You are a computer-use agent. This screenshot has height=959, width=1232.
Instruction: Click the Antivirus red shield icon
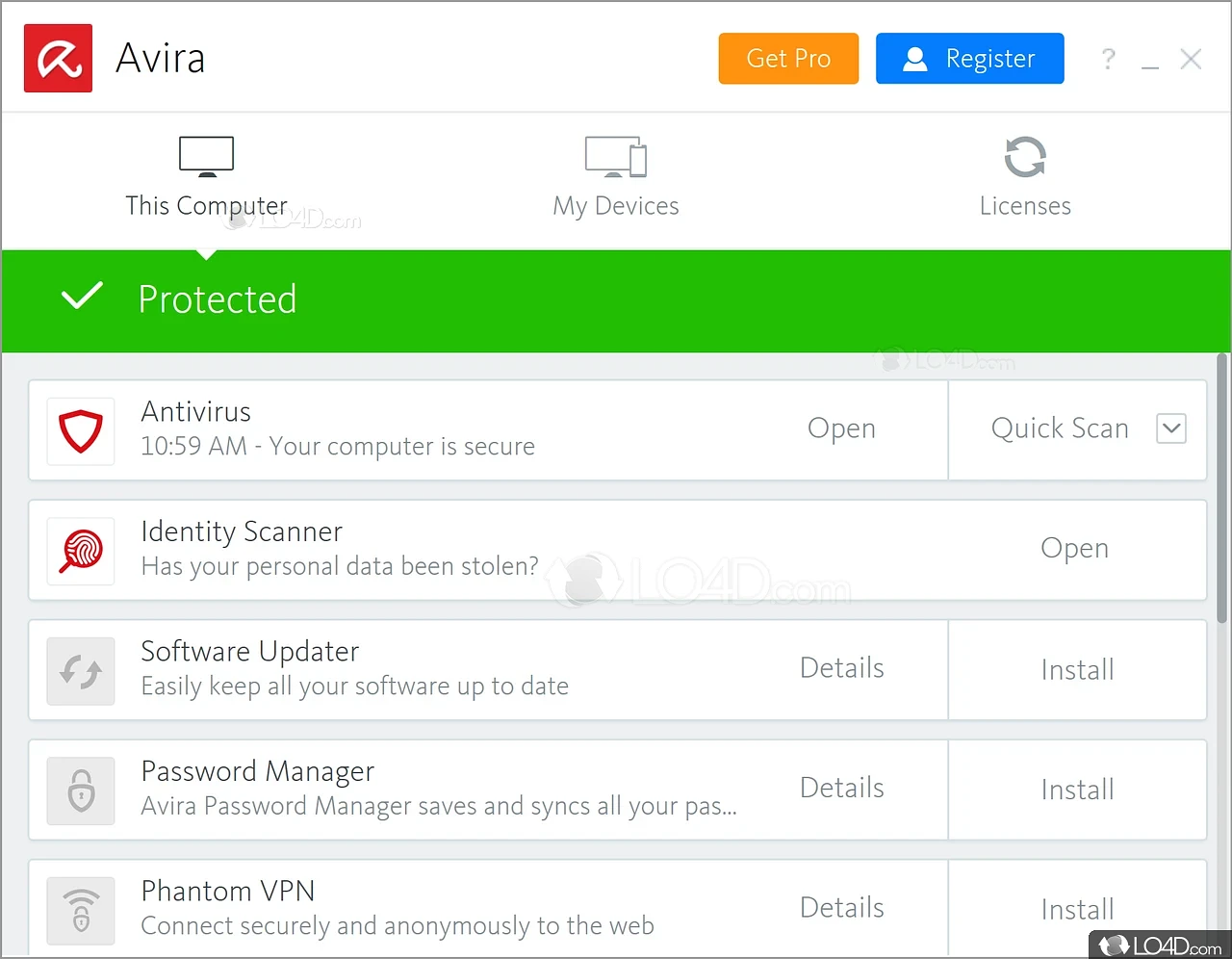pyautogui.click(x=81, y=431)
